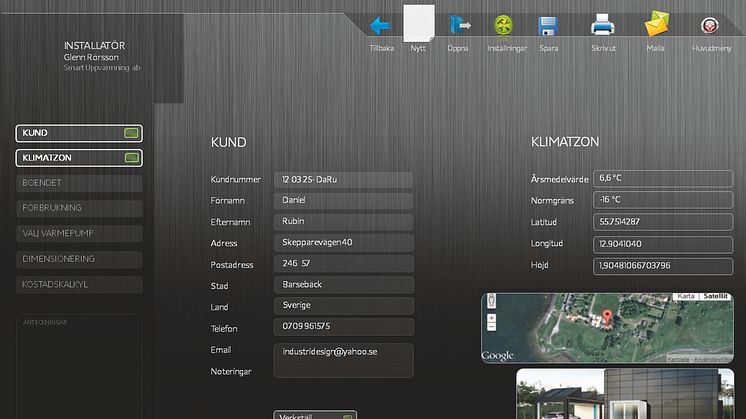Open the DIMENSIONERING sidebar section
This screenshot has width=746, height=419.
(x=79, y=259)
